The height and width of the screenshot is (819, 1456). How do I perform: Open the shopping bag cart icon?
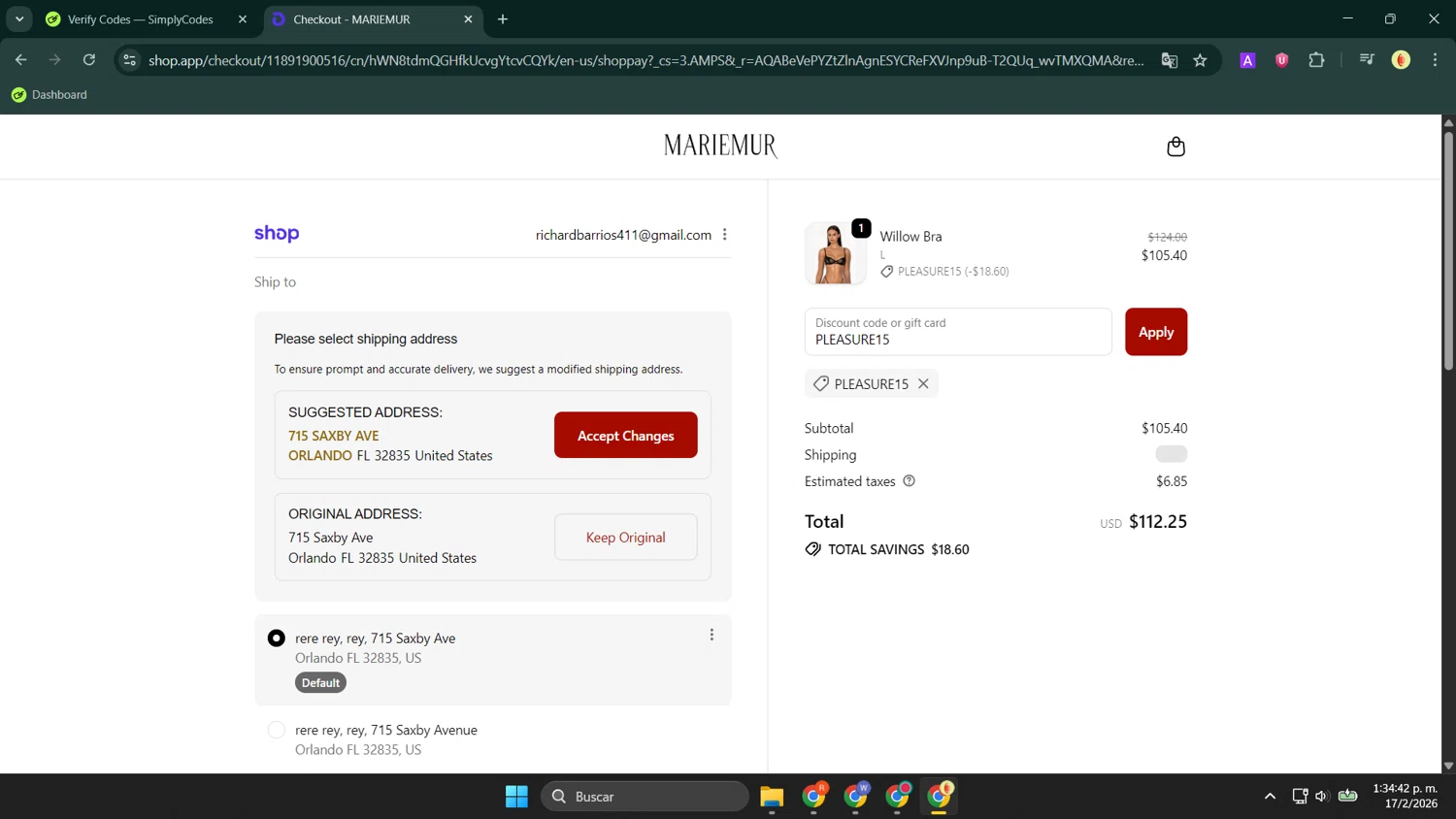(x=1175, y=147)
